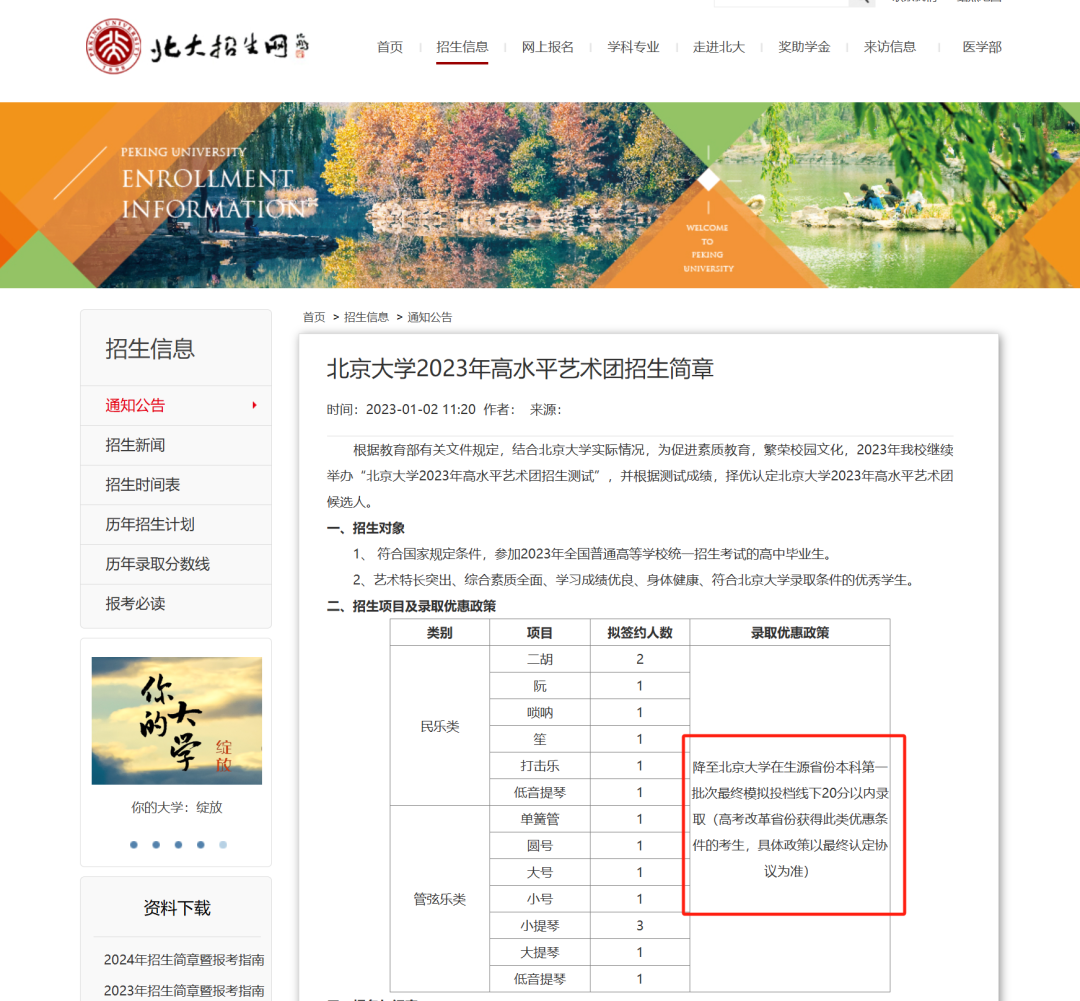Viewport: 1080px width, 1001px height.
Task: Click the 小提琴 table cell
Action: point(540,926)
